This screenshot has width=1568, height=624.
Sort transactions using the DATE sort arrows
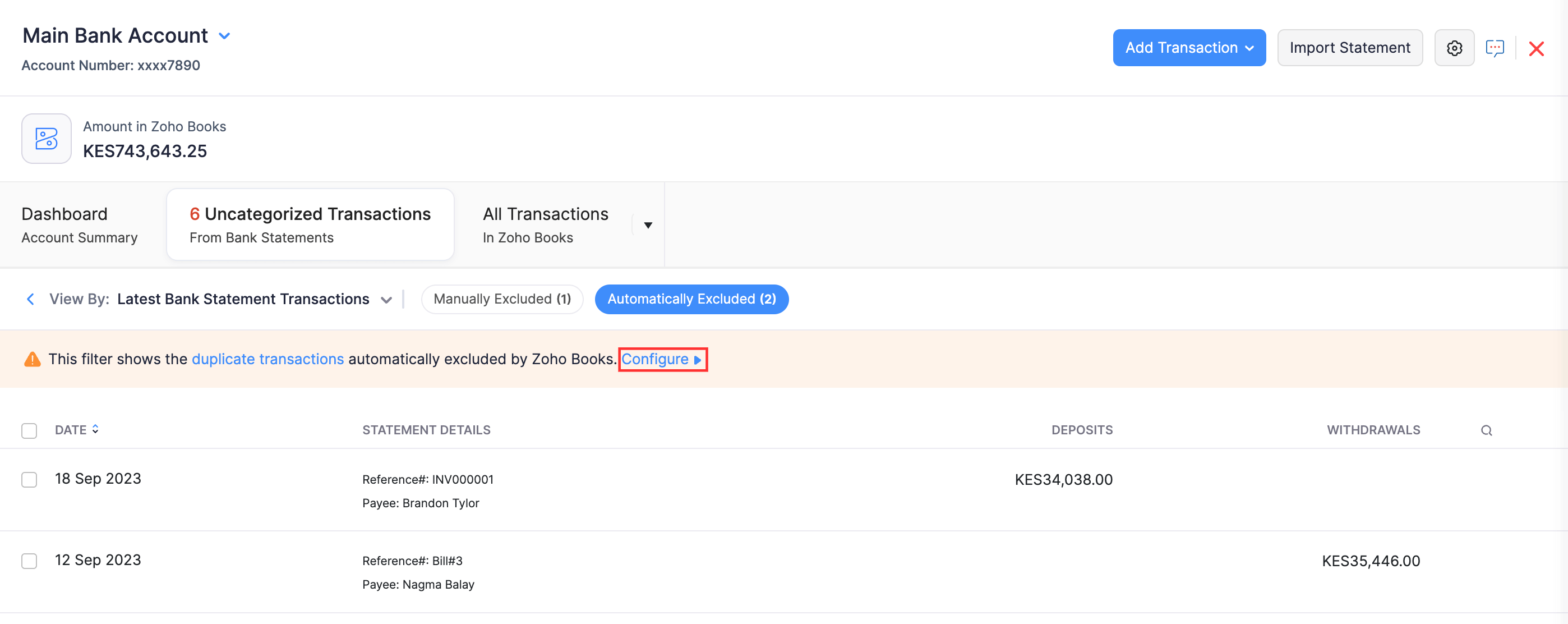95,429
